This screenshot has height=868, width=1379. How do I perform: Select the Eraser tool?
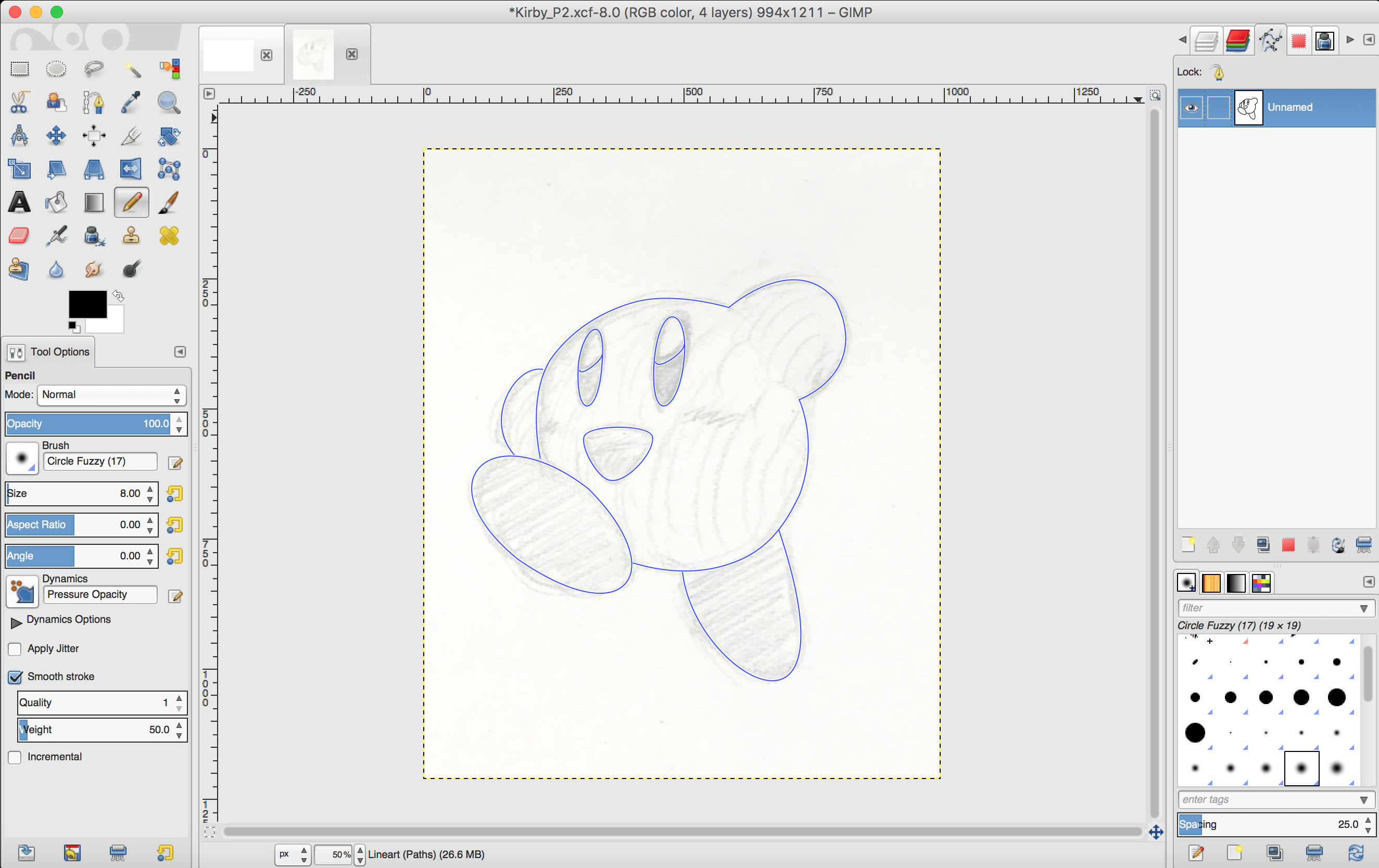tap(19, 235)
